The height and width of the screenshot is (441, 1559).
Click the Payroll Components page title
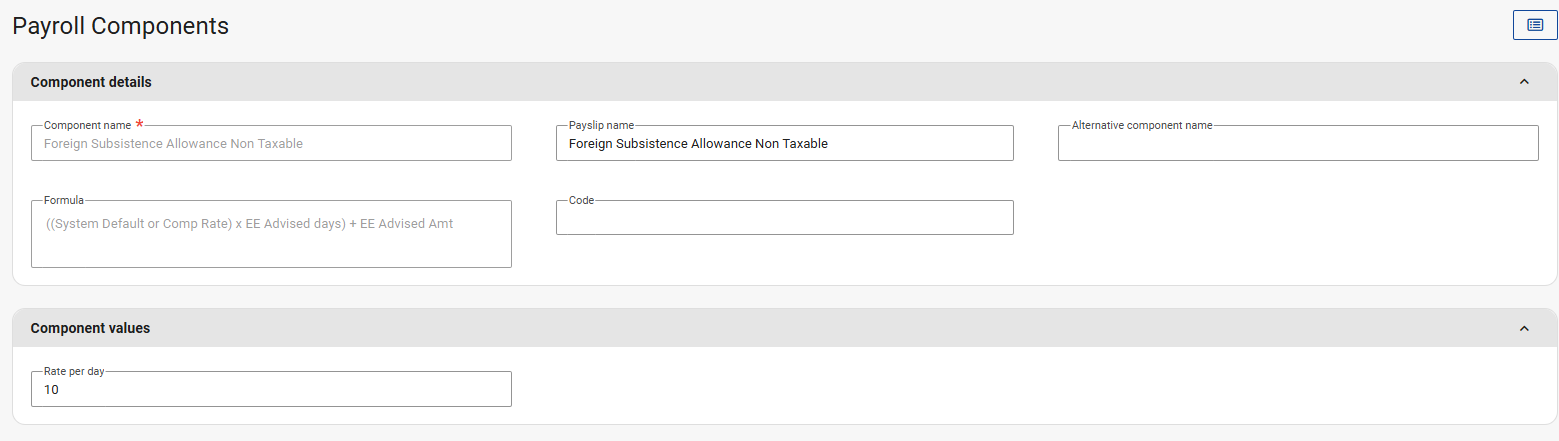pyautogui.click(x=121, y=27)
